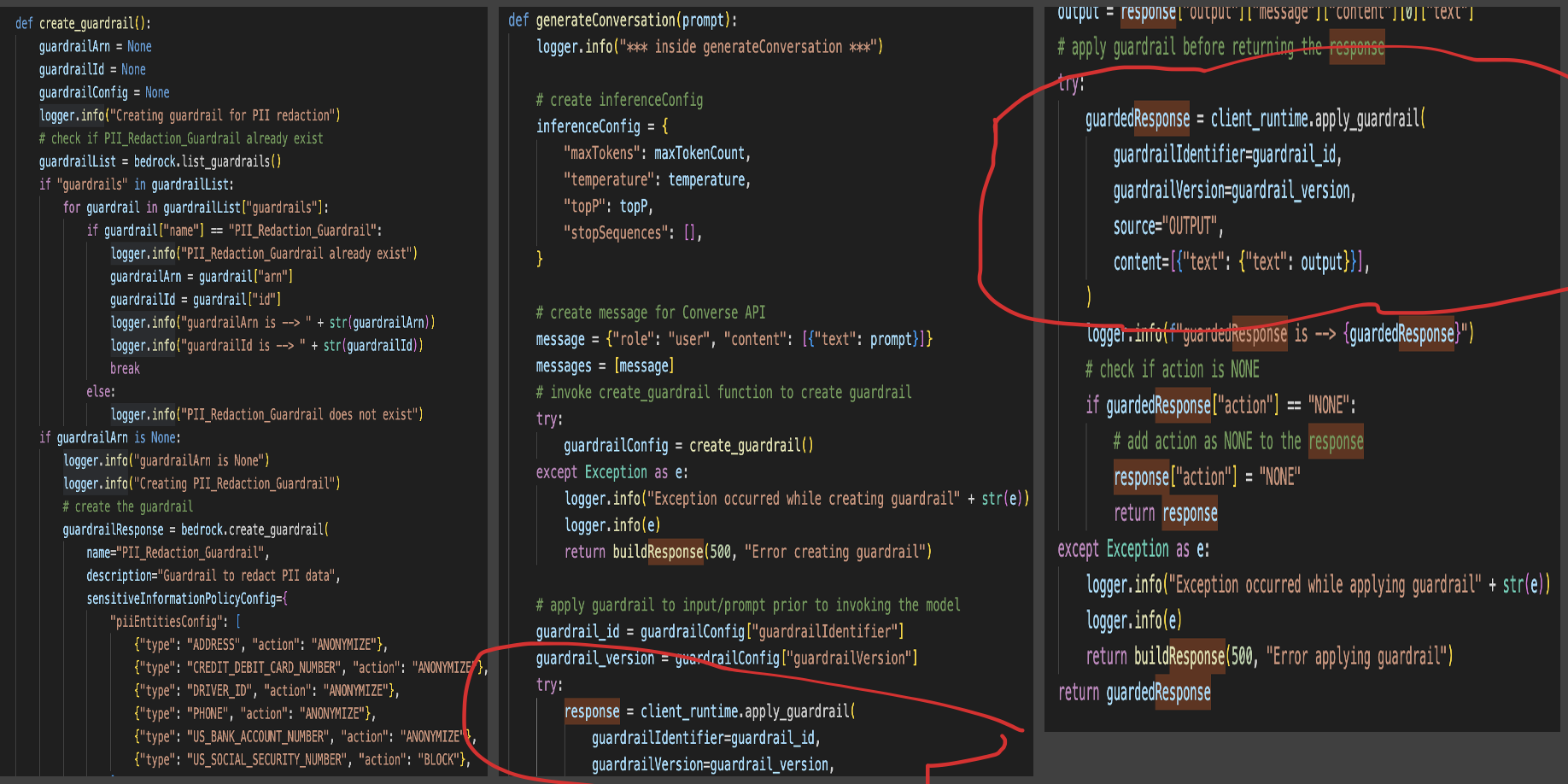This screenshot has width=1568, height=784.
Task: Click the guardrailConfig = create_guardrail() line
Action: pyautogui.click(x=687, y=445)
